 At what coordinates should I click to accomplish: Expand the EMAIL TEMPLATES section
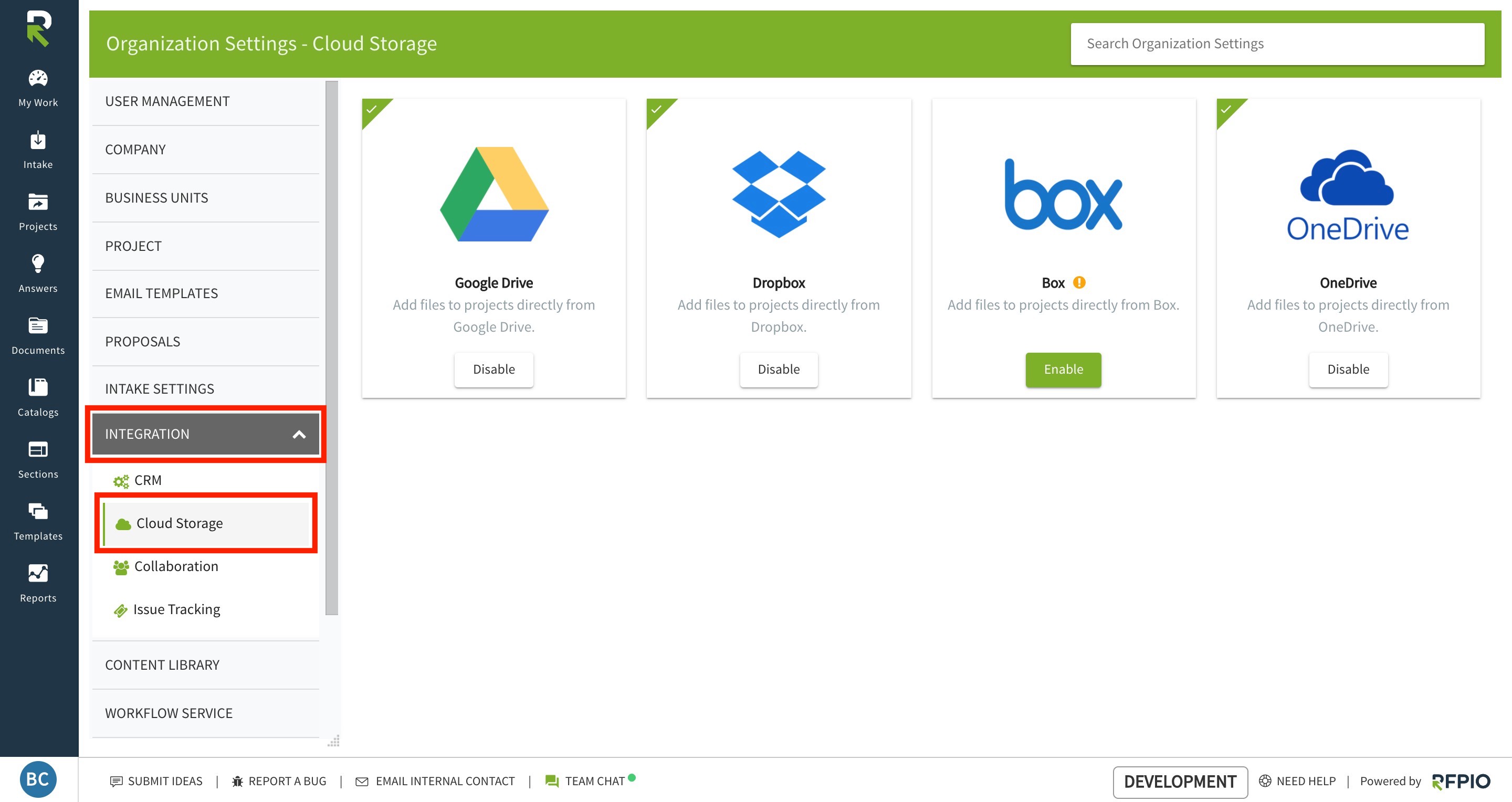tap(205, 294)
